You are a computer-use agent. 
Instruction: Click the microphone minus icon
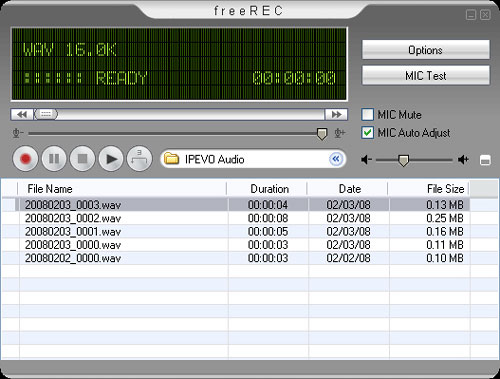[x=17, y=133]
